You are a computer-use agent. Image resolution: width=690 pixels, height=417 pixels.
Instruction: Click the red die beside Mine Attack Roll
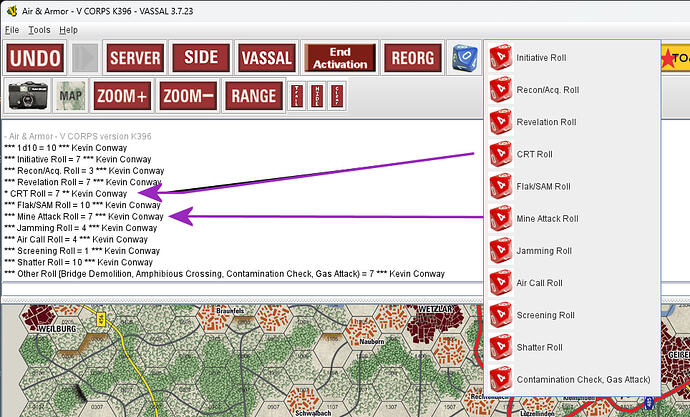pos(501,218)
